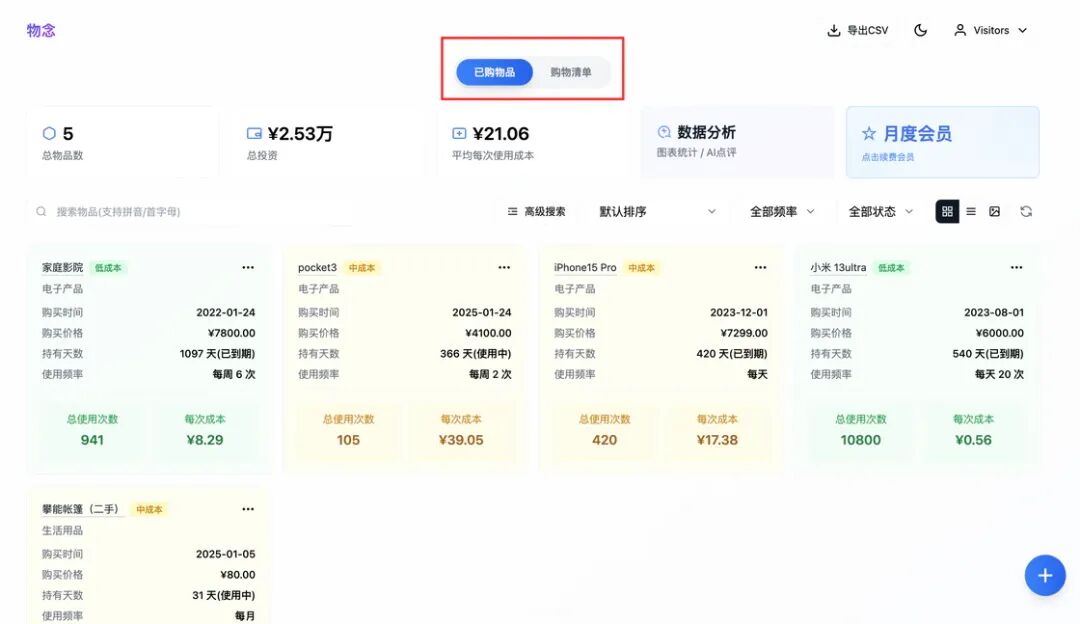
Task: Open more options for 小米 13ultra card
Action: pyautogui.click(x=1017, y=267)
